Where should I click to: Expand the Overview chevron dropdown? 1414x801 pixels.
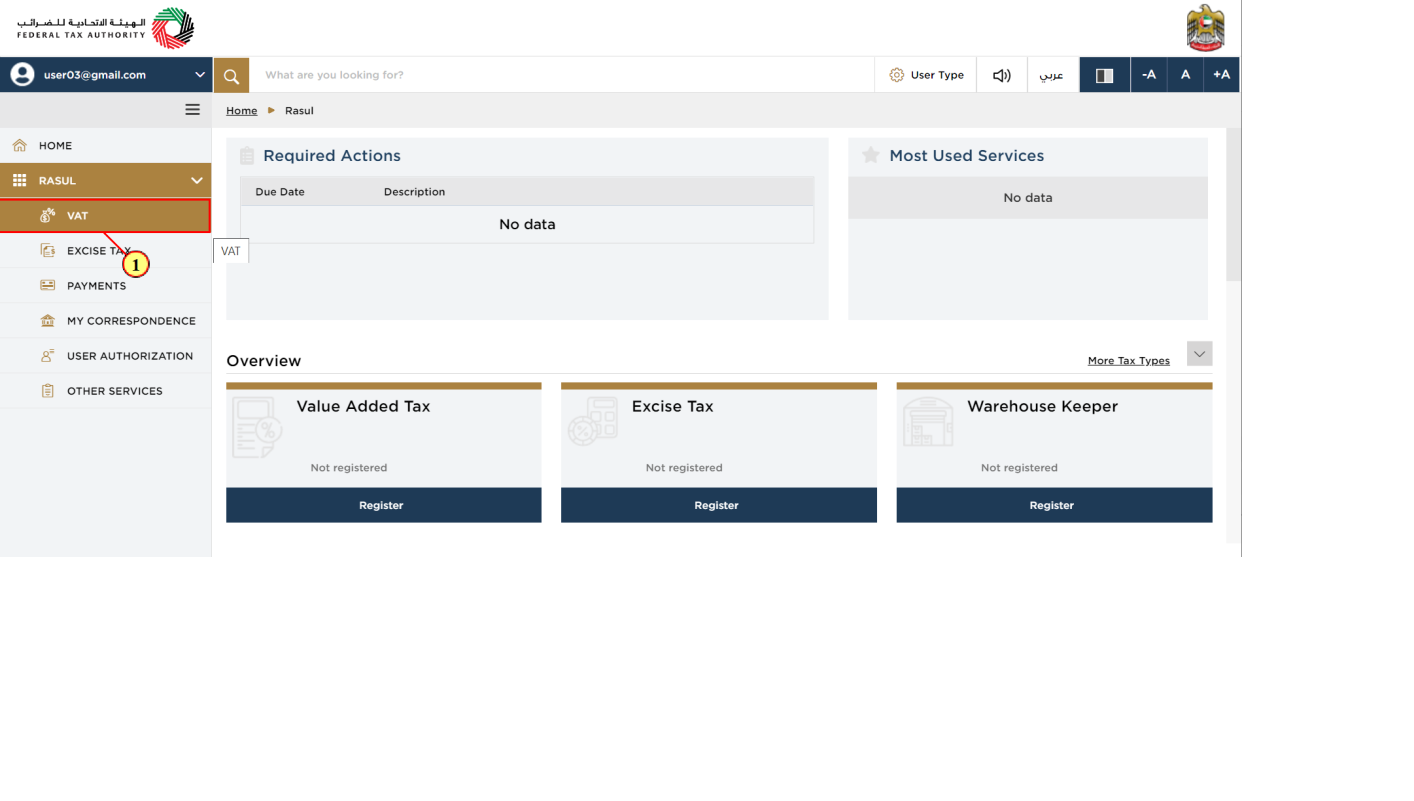pos(1200,354)
